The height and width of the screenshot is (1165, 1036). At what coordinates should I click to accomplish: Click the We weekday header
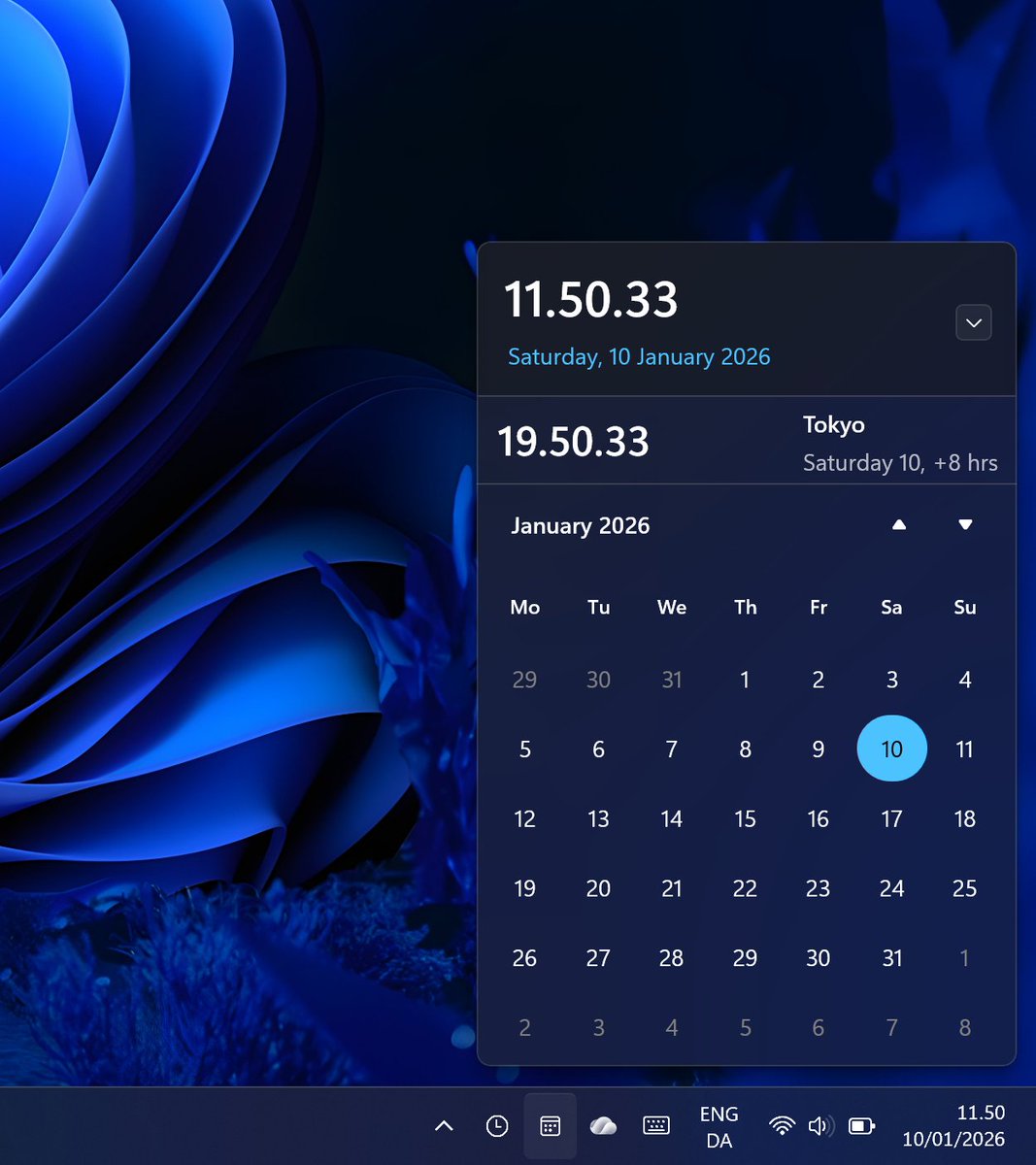(x=672, y=608)
